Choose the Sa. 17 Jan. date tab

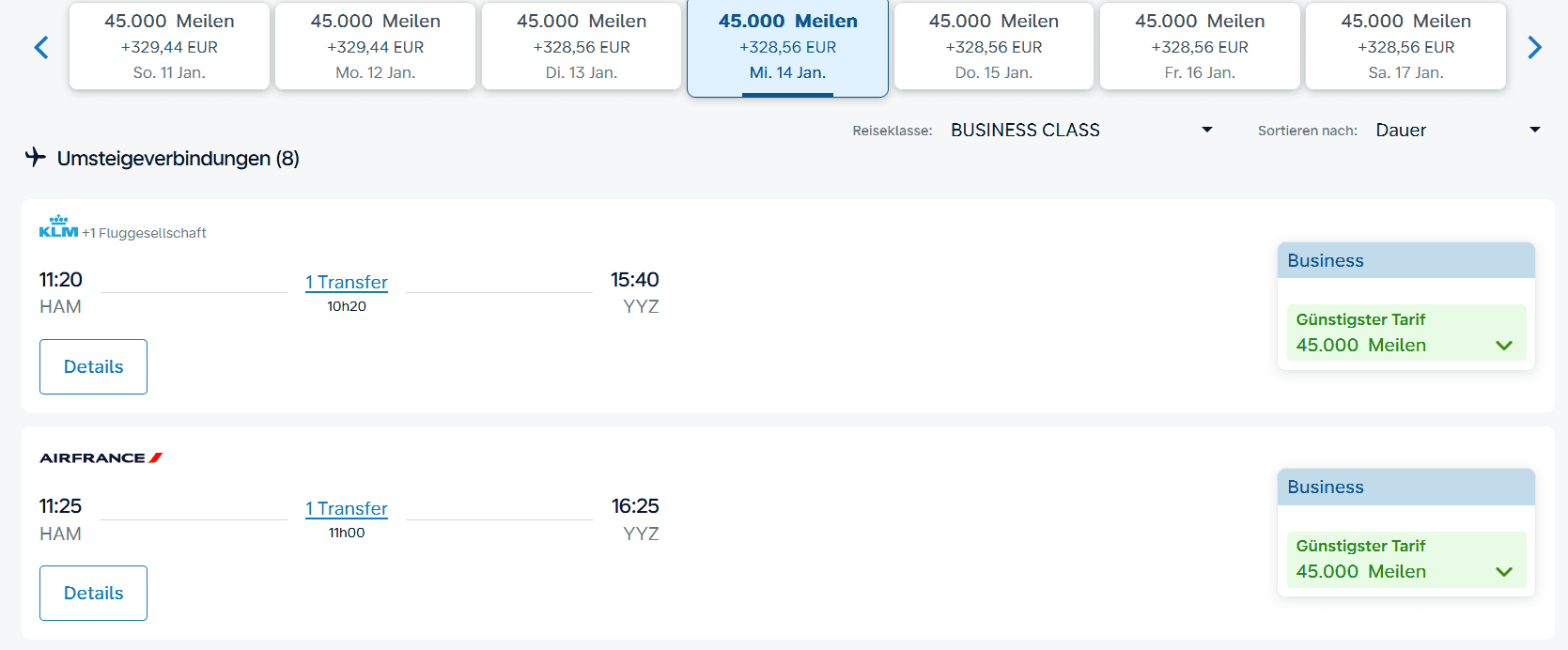coord(1405,47)
